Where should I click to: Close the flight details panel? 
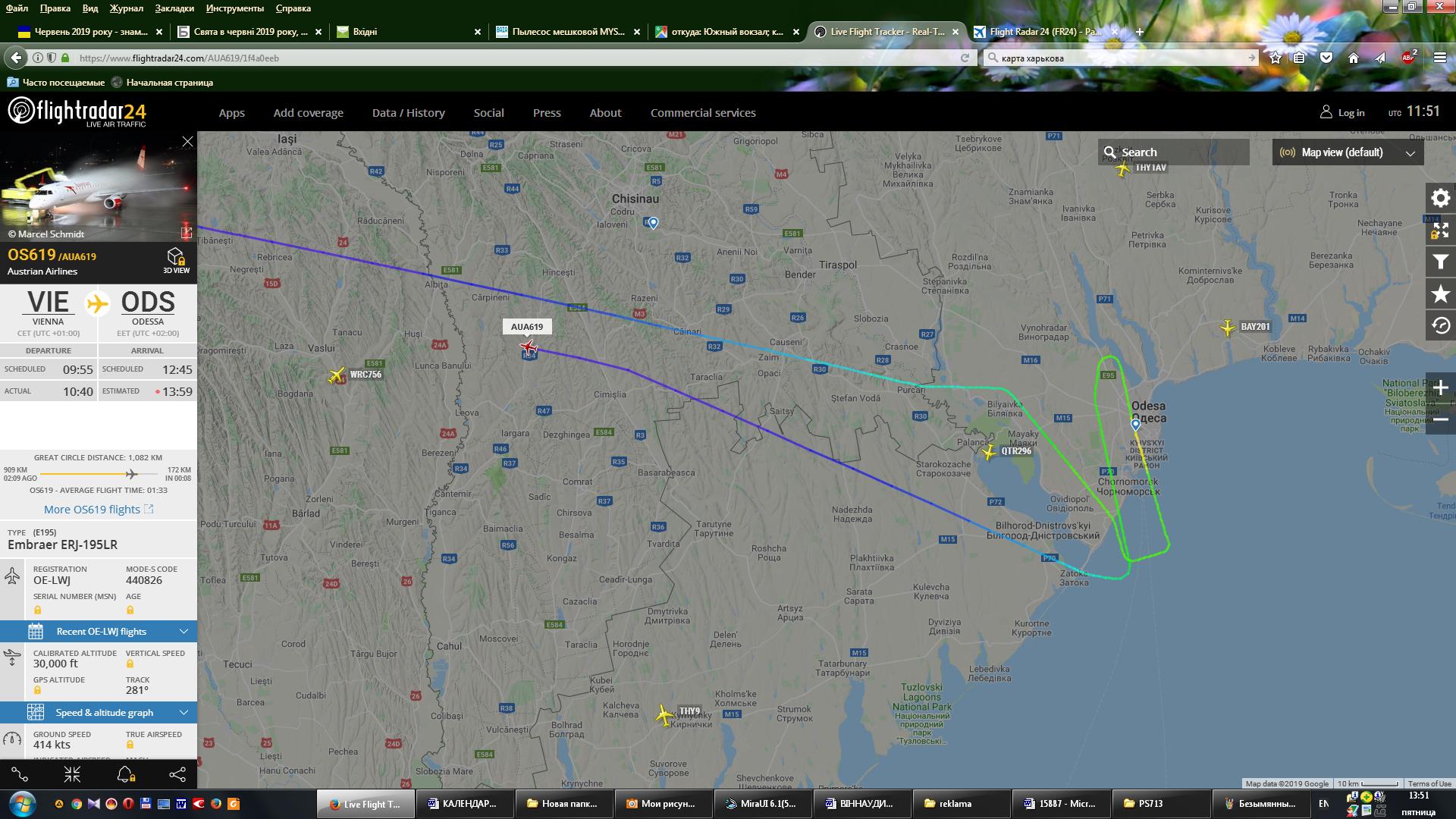[x=187, y=142]
